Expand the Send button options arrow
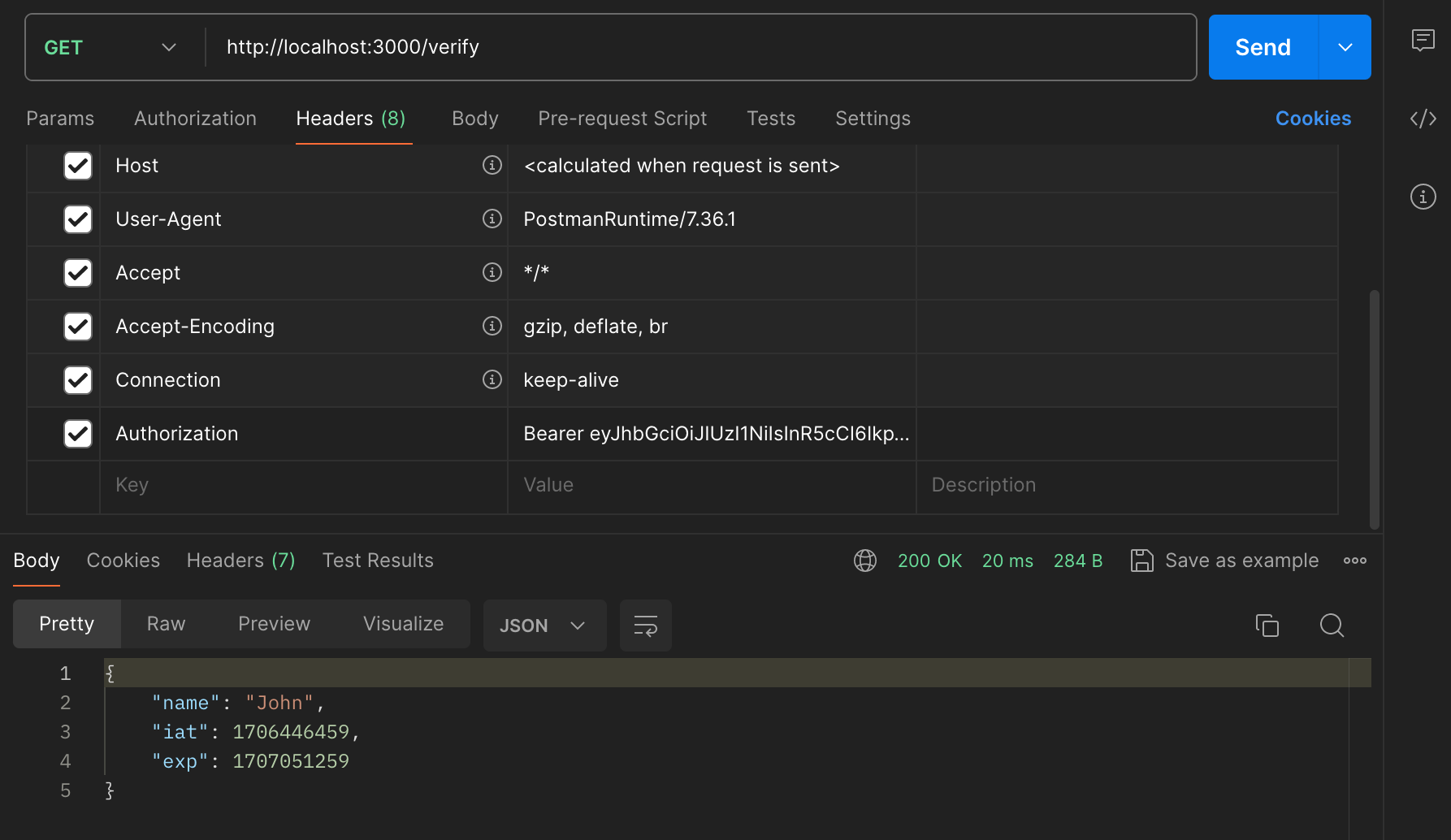The image size is (1451, 840). click(1345, 47)
